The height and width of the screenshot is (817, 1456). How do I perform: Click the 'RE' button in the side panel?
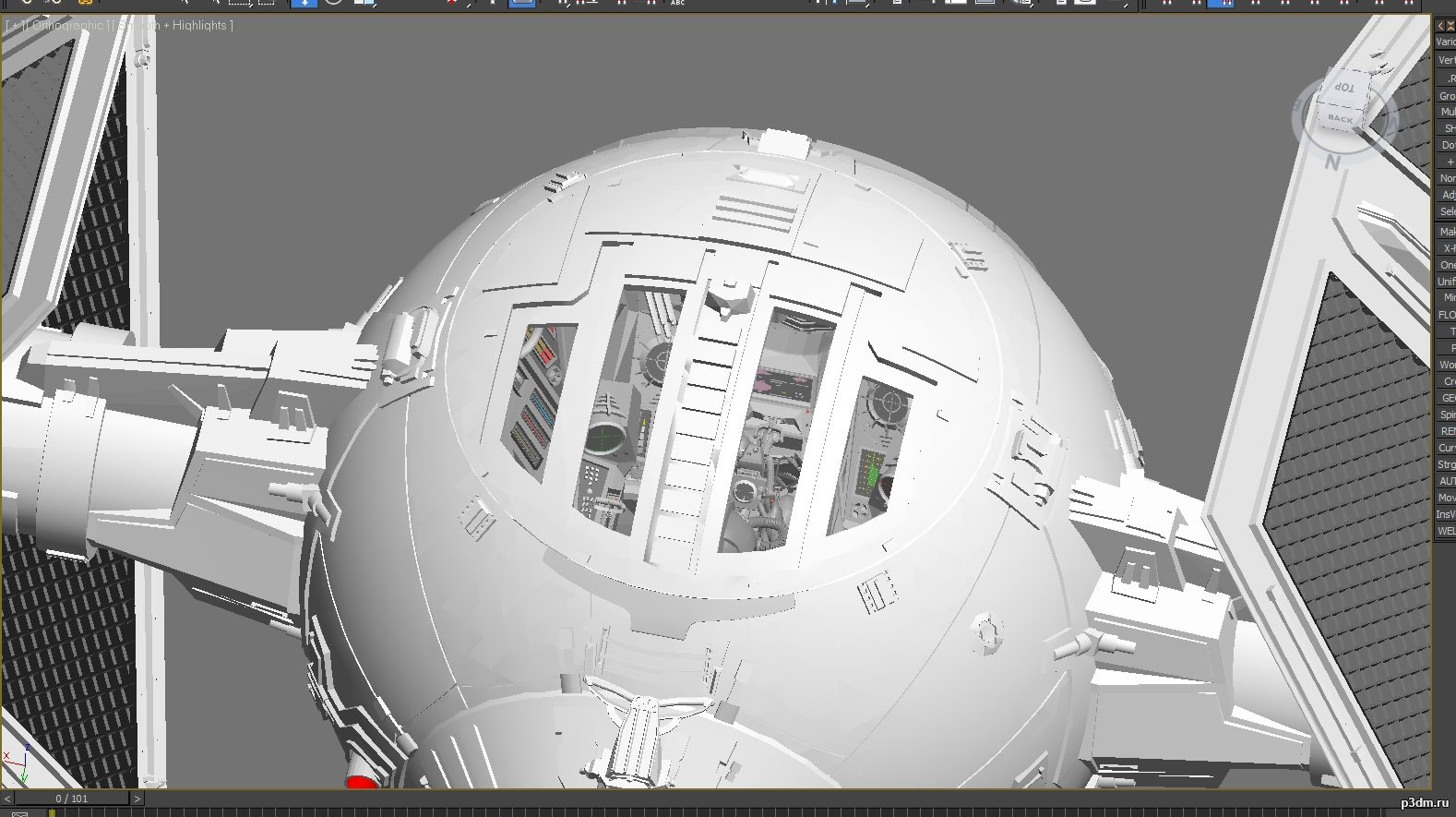coord(1446,431)
